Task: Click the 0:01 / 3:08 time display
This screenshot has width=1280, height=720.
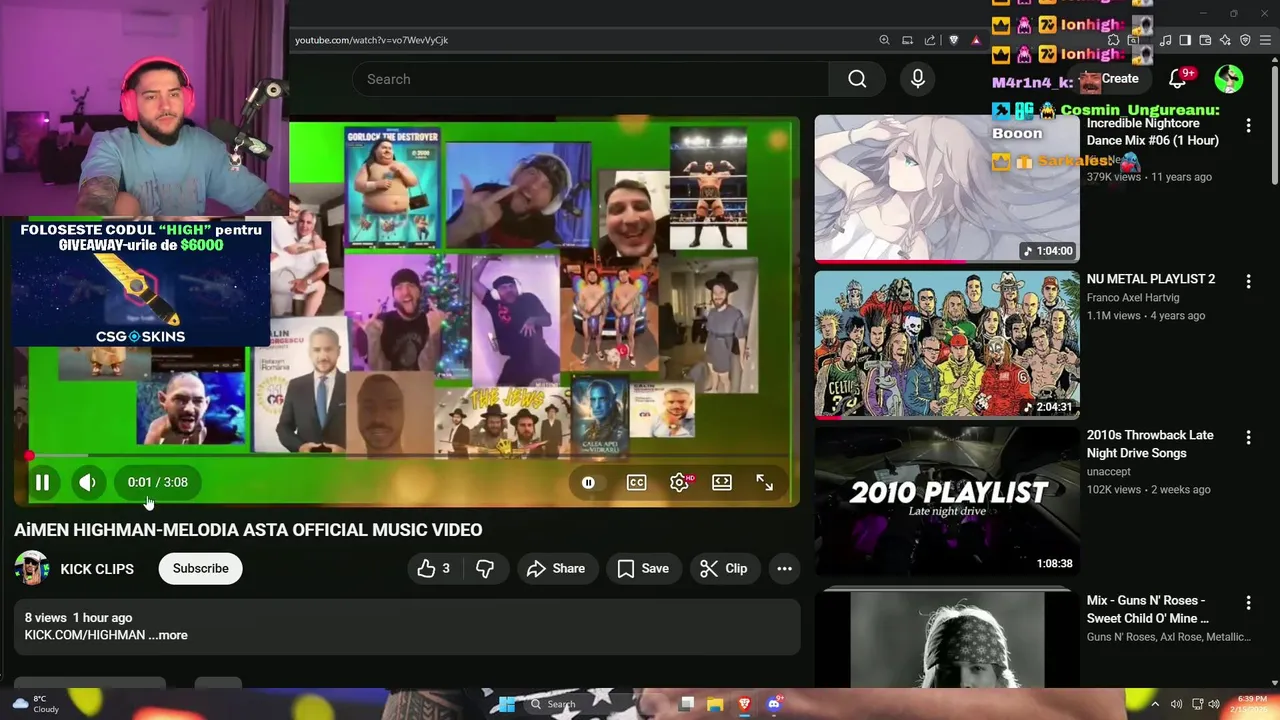Action: pos(158,482)
